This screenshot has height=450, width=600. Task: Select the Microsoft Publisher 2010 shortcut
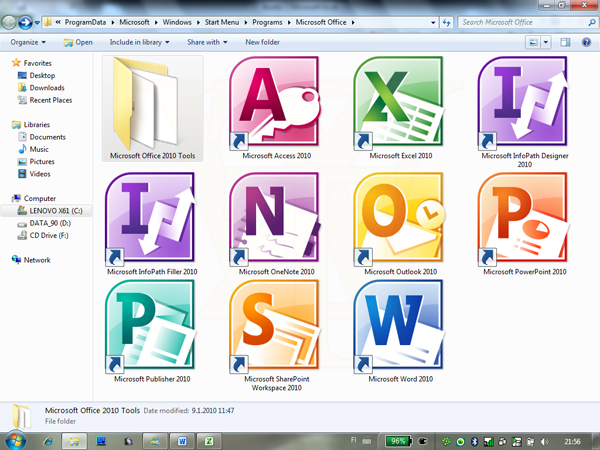152,331
